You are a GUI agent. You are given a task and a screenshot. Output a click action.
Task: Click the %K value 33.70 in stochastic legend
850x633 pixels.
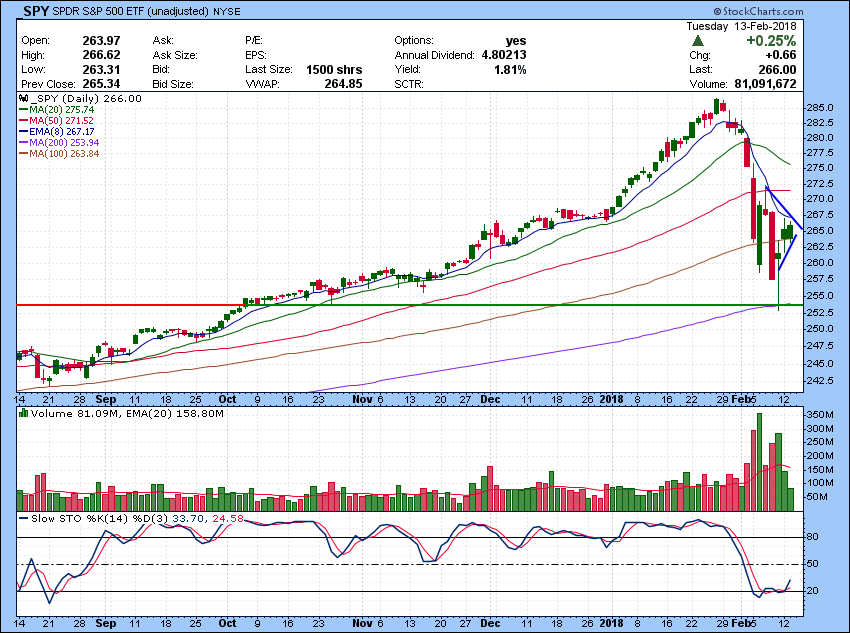click(x=188, y=519)
